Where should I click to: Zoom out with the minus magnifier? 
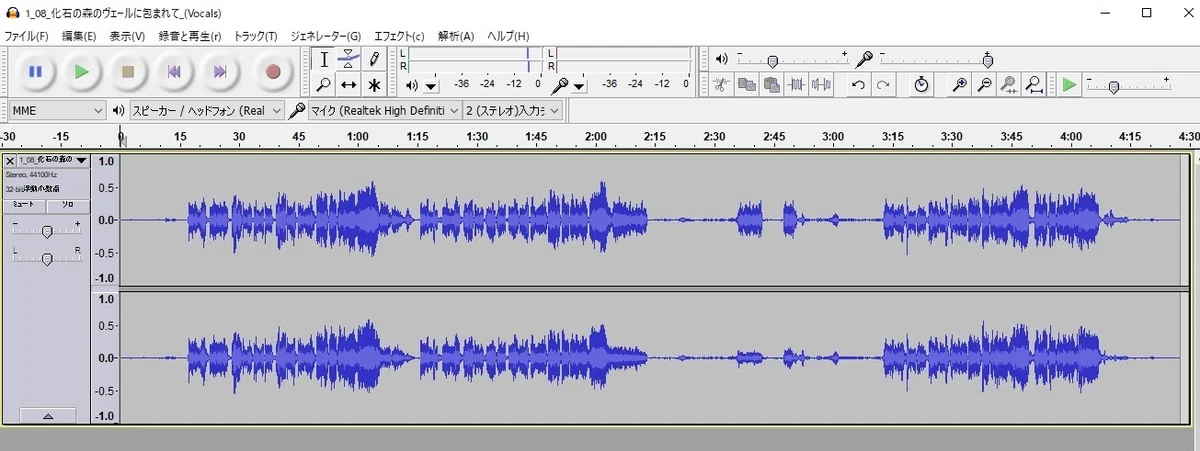click(984, 85)
